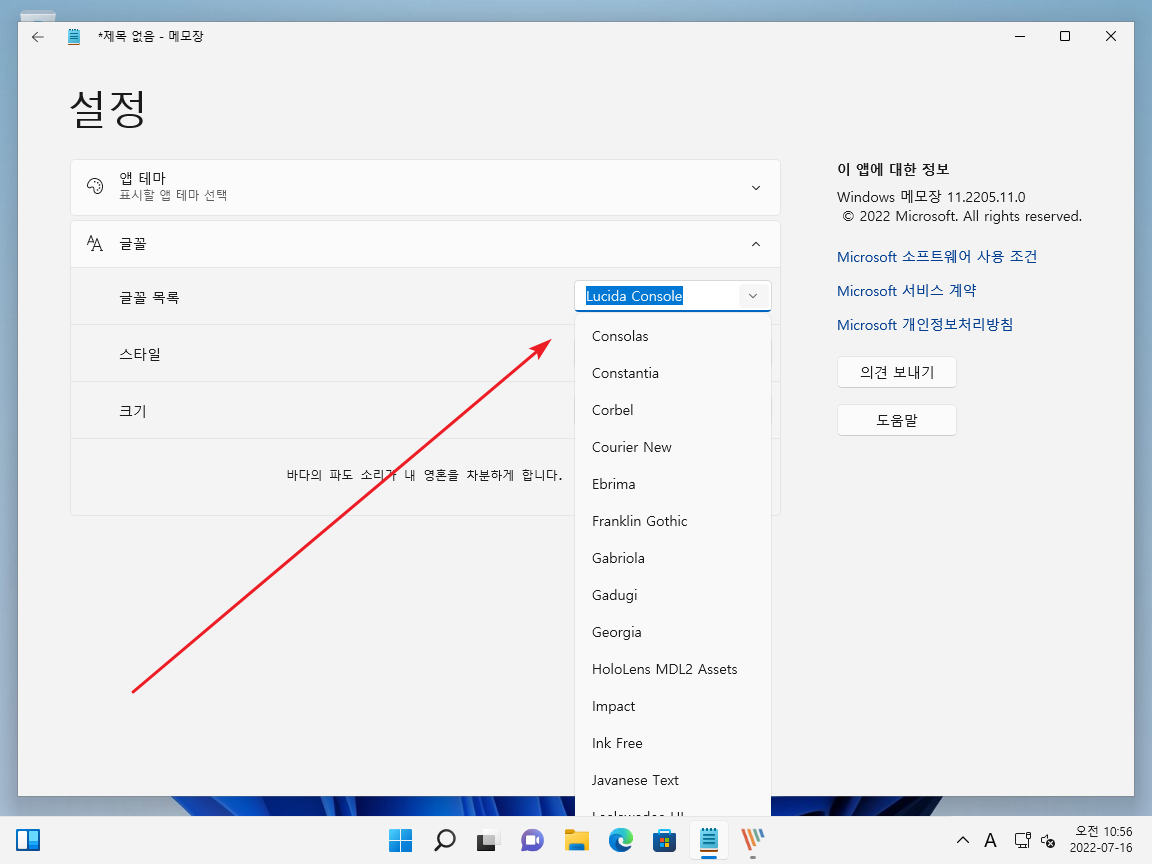The height and width of the screenshot is (864, 1152).
Task: Open Microsoft 소프트웨어 사용 조건 link
Action: pyautogui.click(x=937, y=256)
